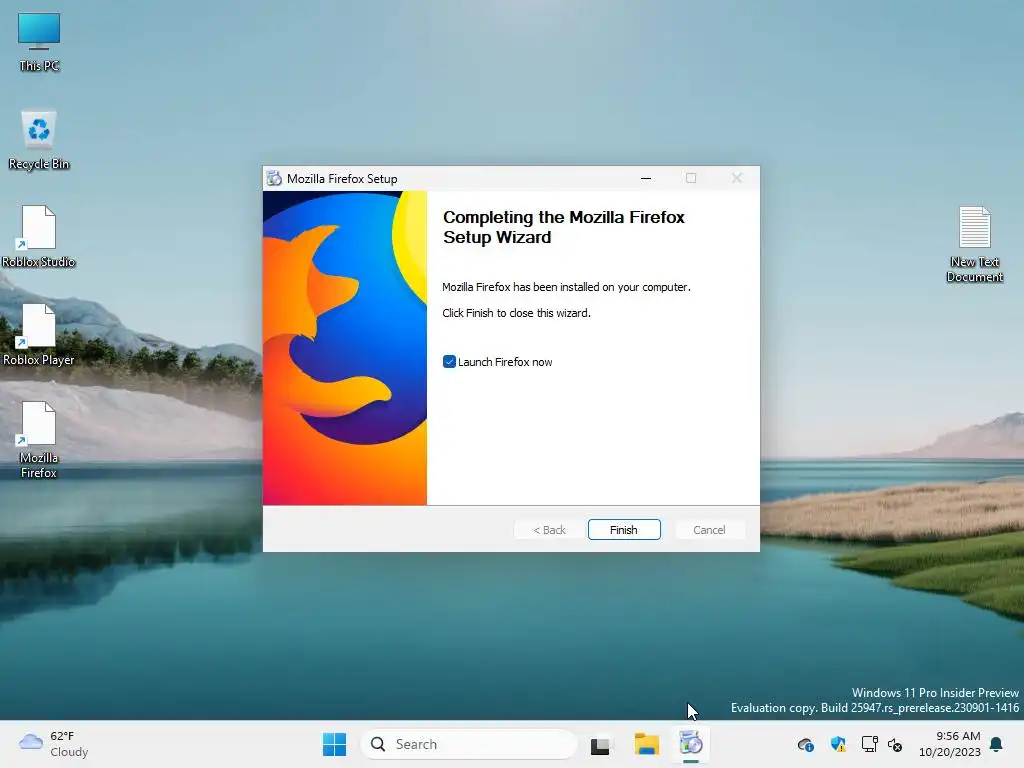Select Roblox Studio shortcut on desktop
Screen dimensions: 1024x768
pyautogui.click(x=39, y=236)
